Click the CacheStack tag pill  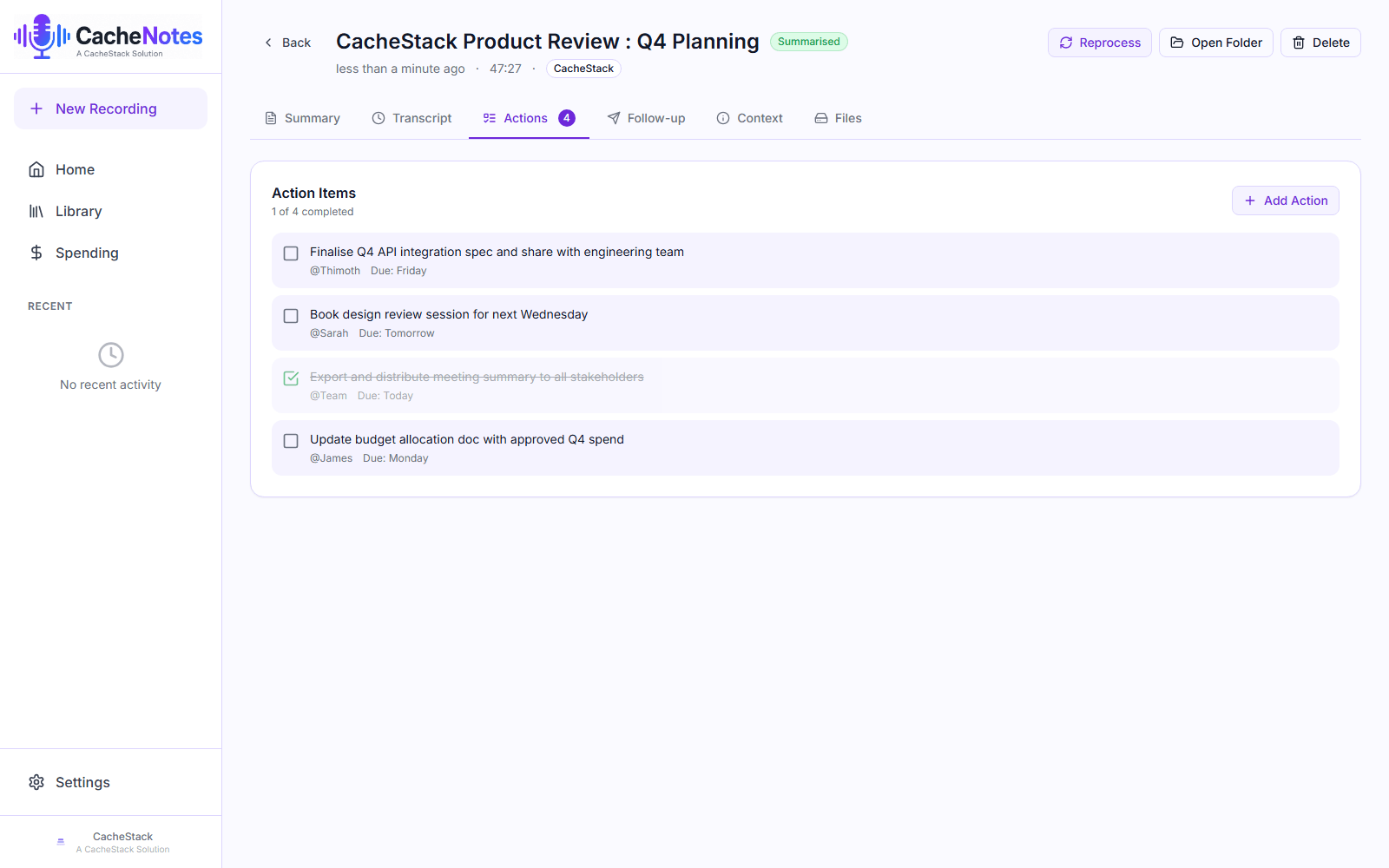click(583, 69)
